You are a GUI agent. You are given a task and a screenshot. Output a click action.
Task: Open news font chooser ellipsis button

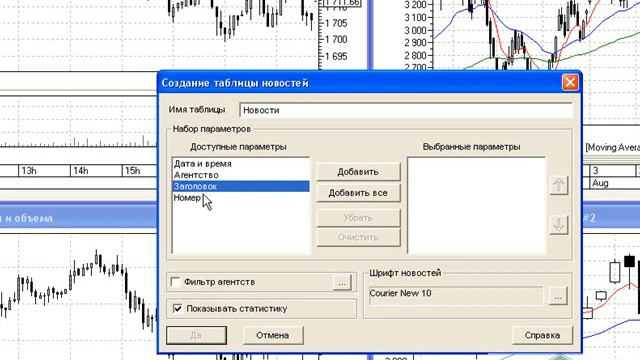[x=558, y=296]
